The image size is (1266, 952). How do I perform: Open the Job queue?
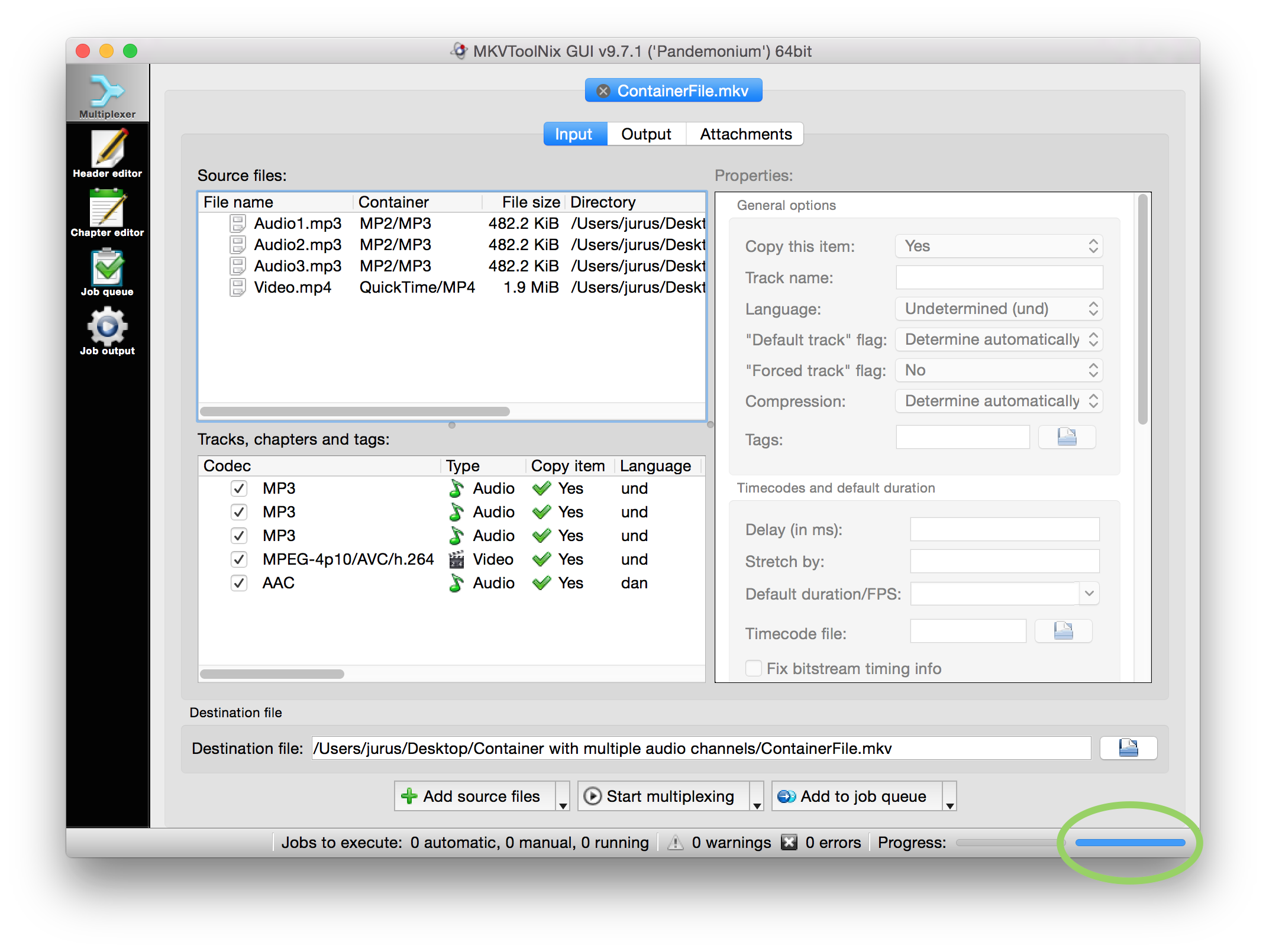click(107, 271)
